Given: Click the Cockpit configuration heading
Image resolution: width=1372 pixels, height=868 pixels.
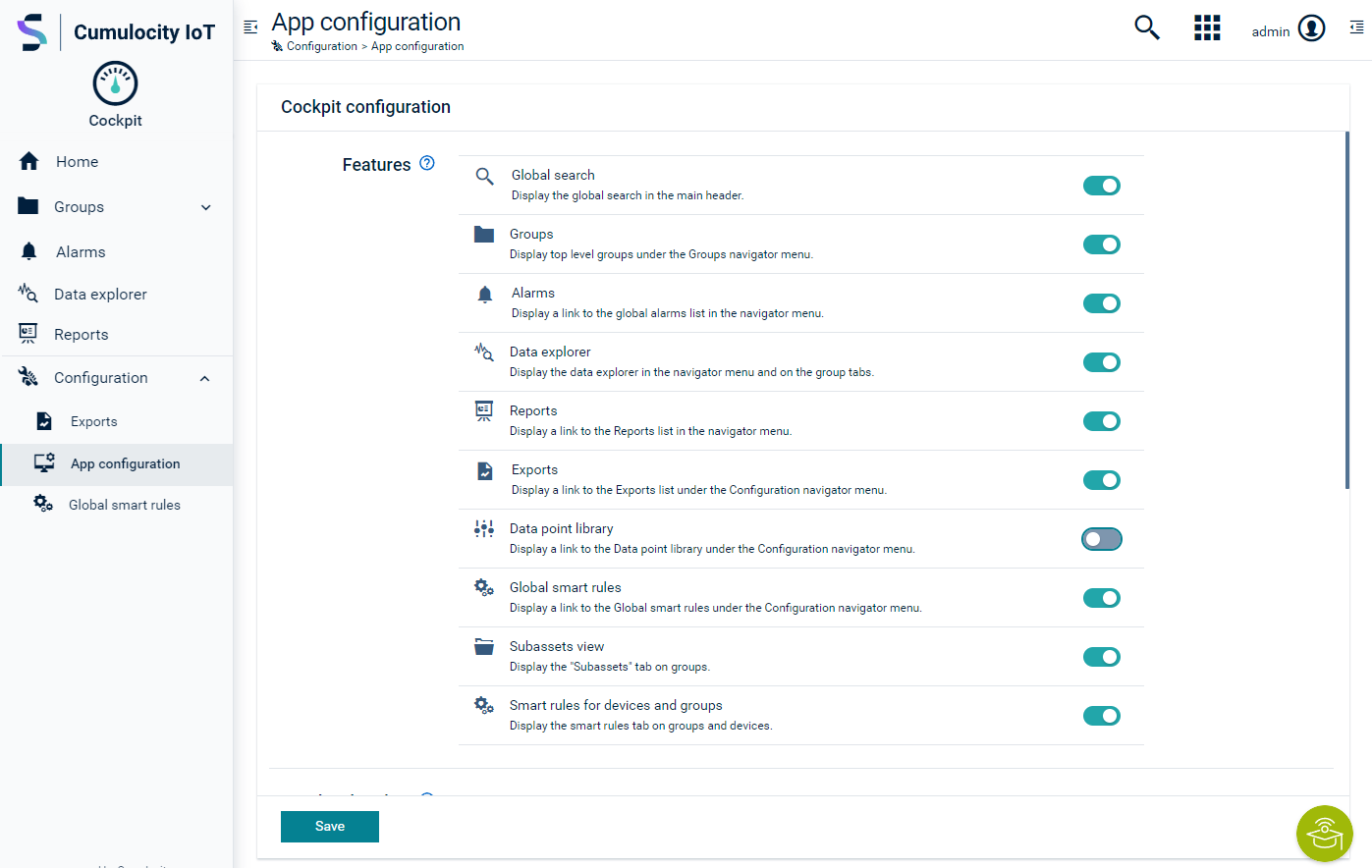Looking at the screenshot, I should pos(365,107).
